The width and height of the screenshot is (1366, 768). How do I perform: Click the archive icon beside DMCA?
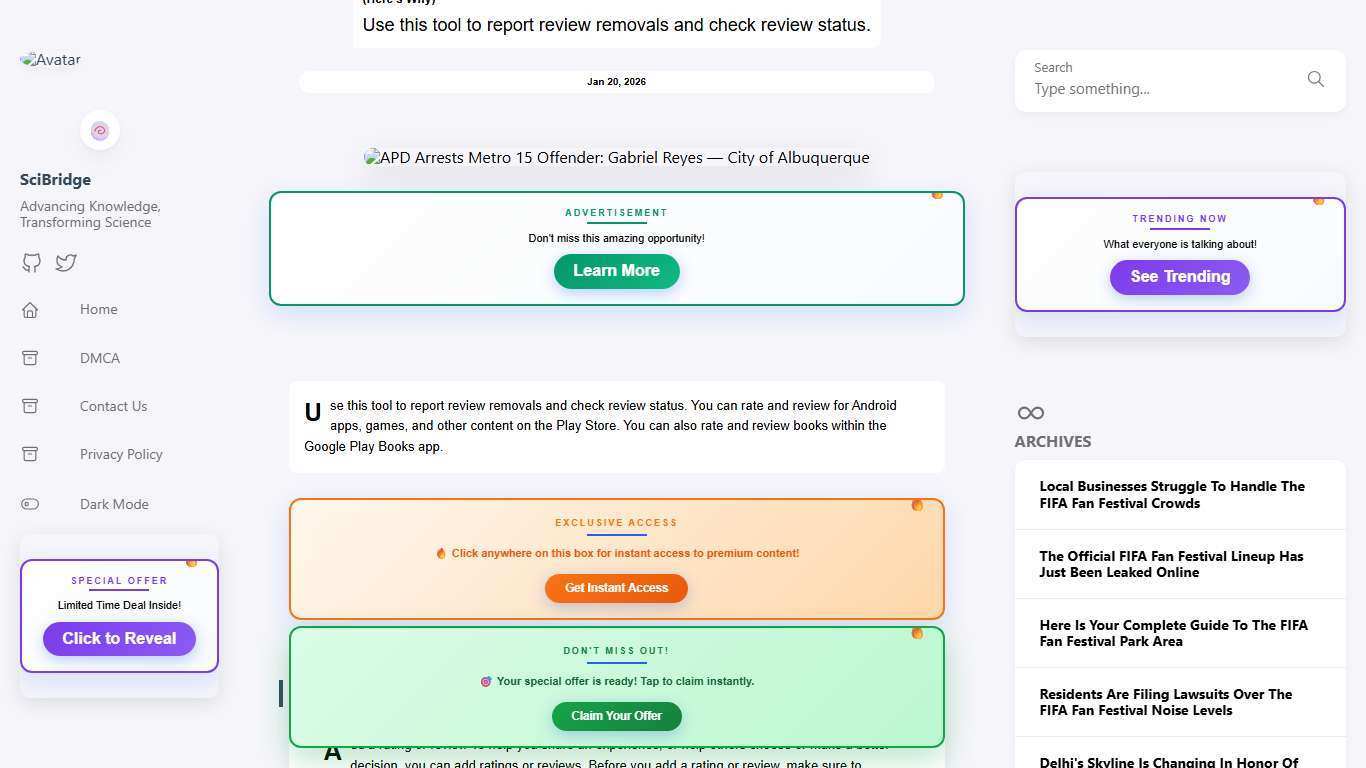point(30,358)
